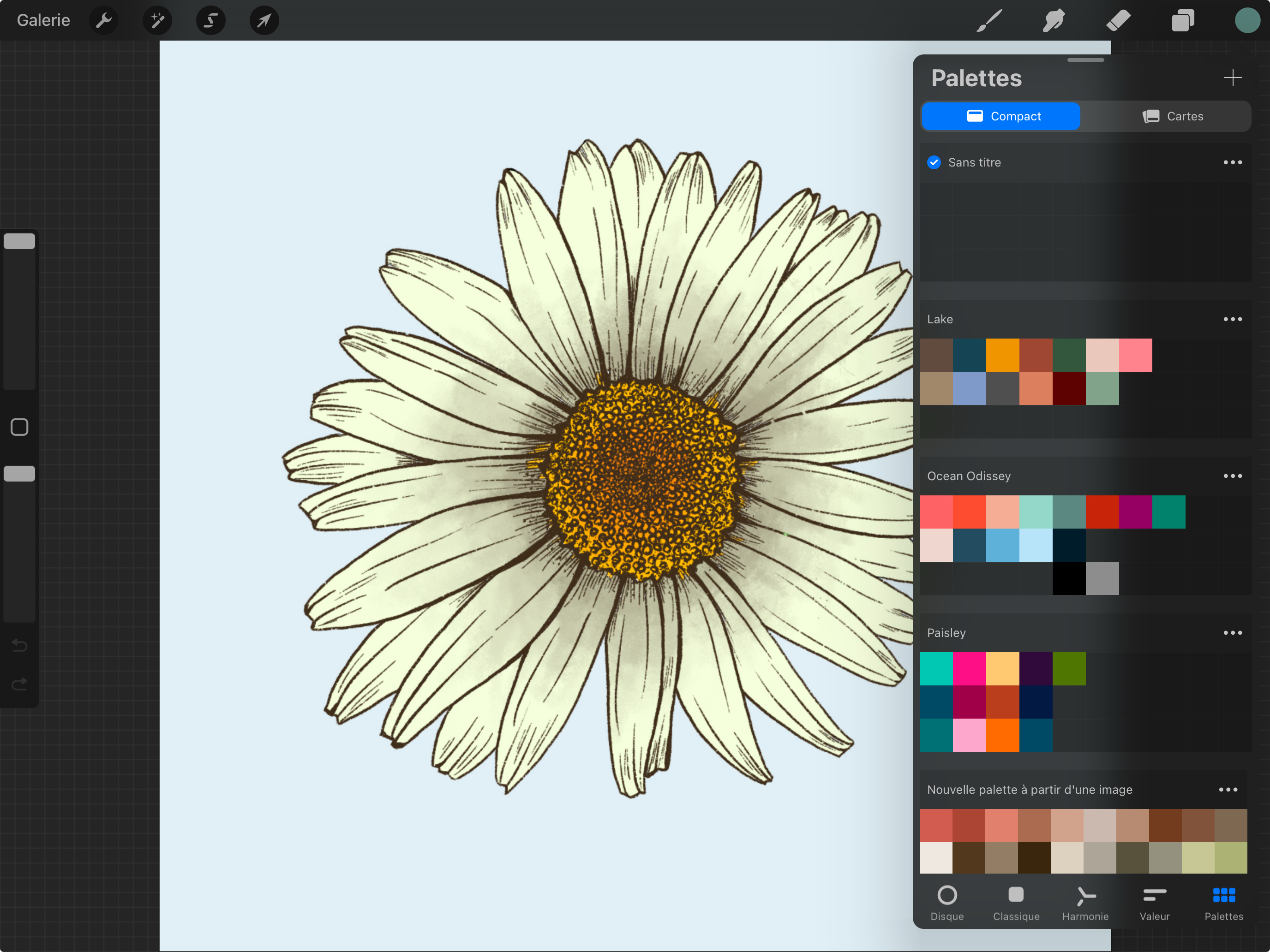The image size is (1270, 952).
Task: Return to Galerie
Action: (43, 21)
